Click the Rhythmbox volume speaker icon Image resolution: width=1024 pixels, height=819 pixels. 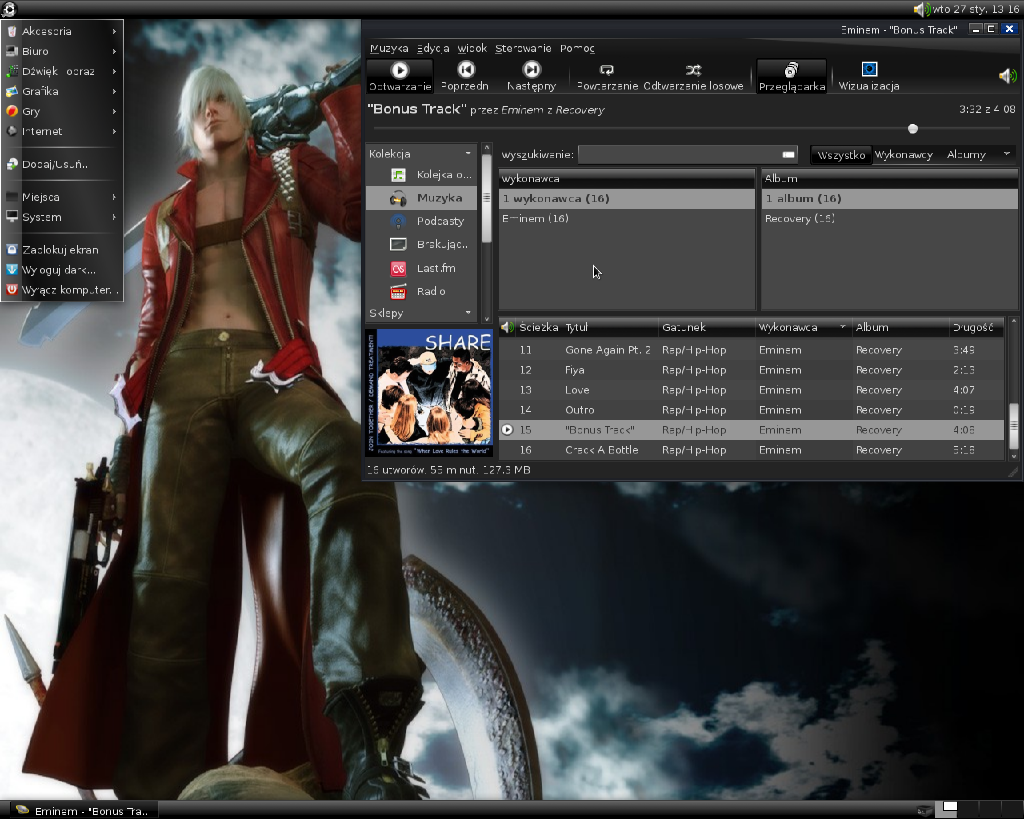click(x=1007, y=76)
